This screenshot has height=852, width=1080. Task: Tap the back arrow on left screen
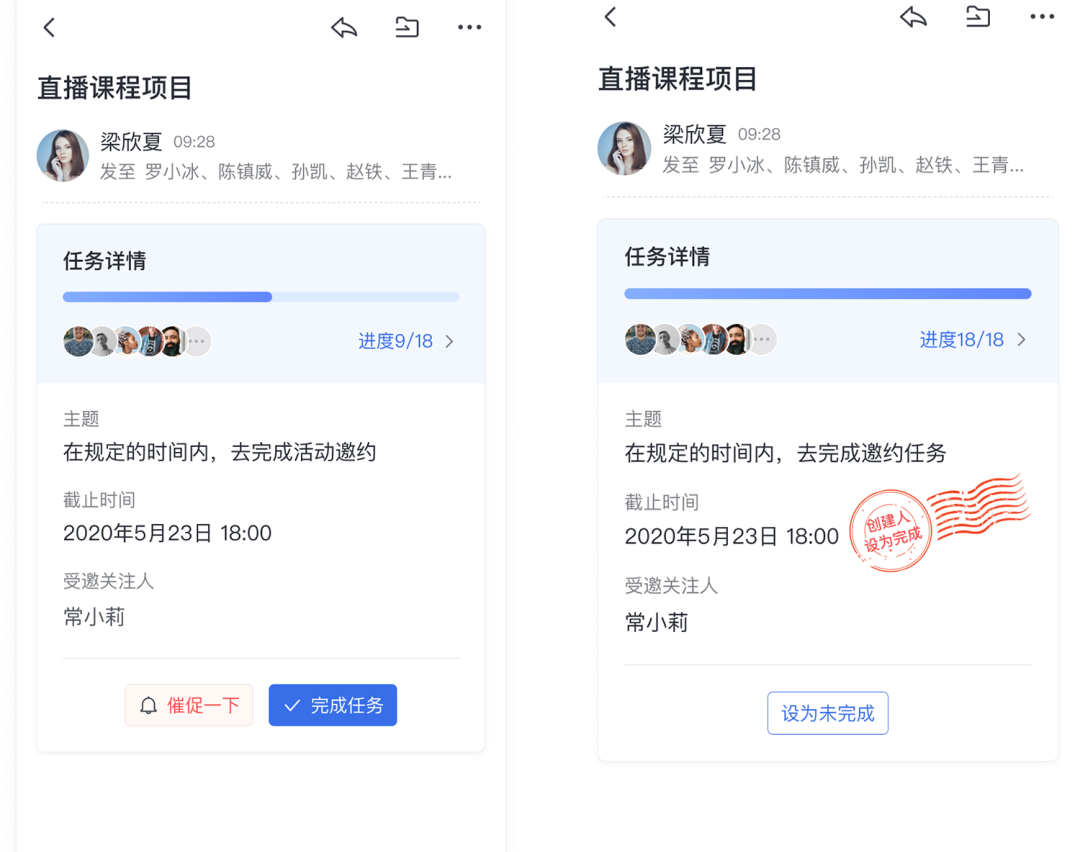point(49,28)
